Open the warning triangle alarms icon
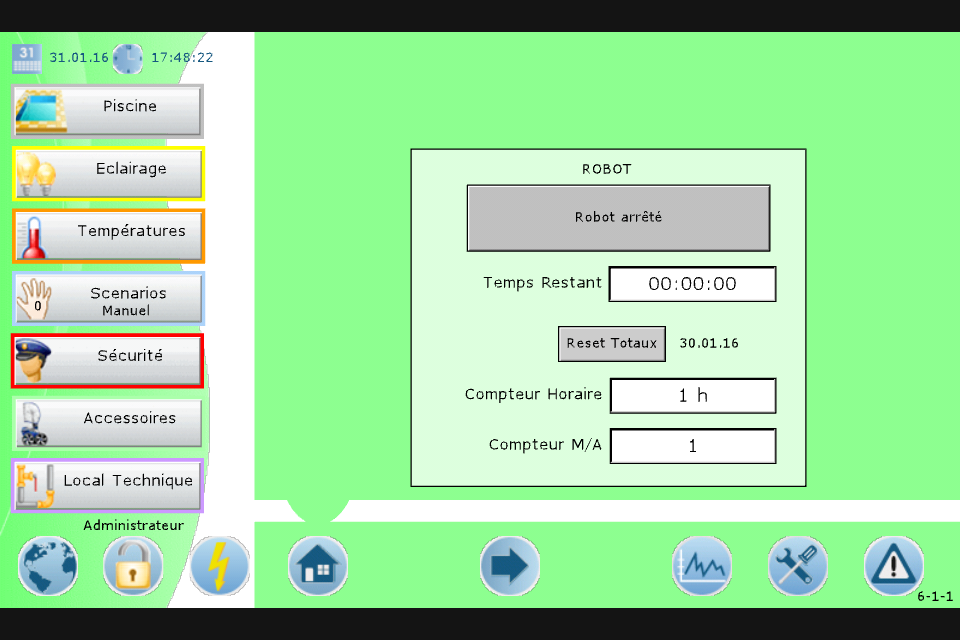 [x=893, y=567]
